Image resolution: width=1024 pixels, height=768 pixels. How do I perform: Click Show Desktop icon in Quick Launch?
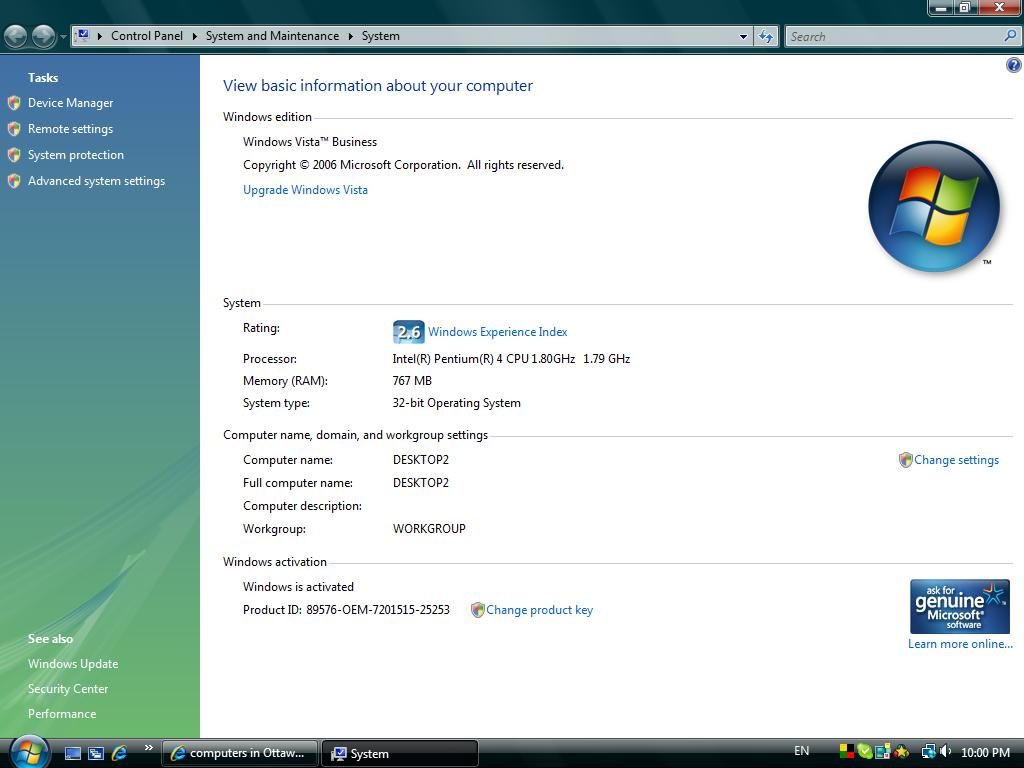click(x=73, y=753)
